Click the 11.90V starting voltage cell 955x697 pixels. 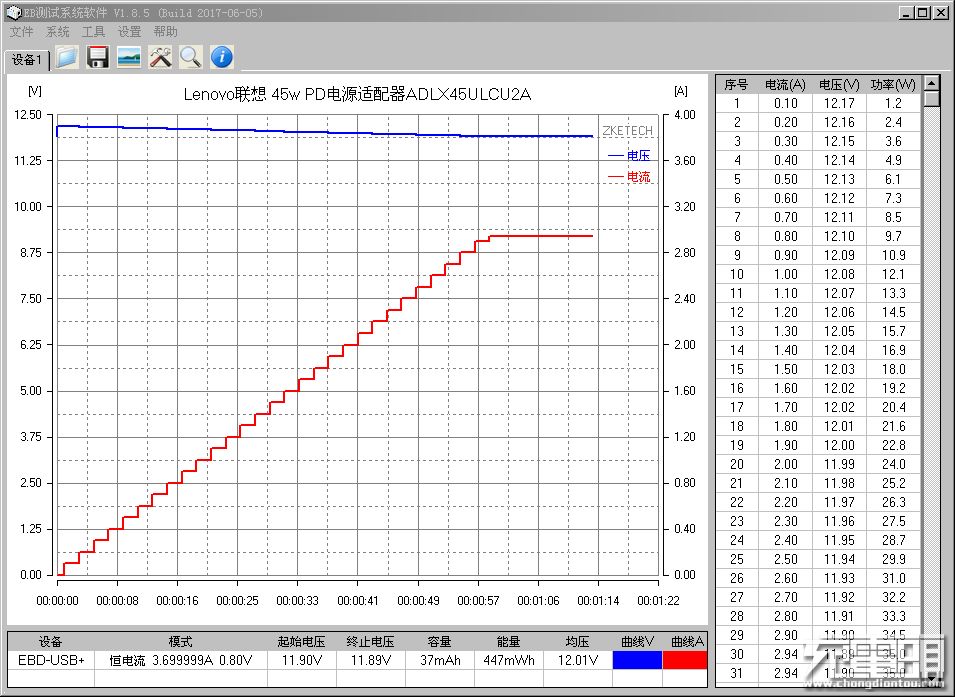[301, 660]
